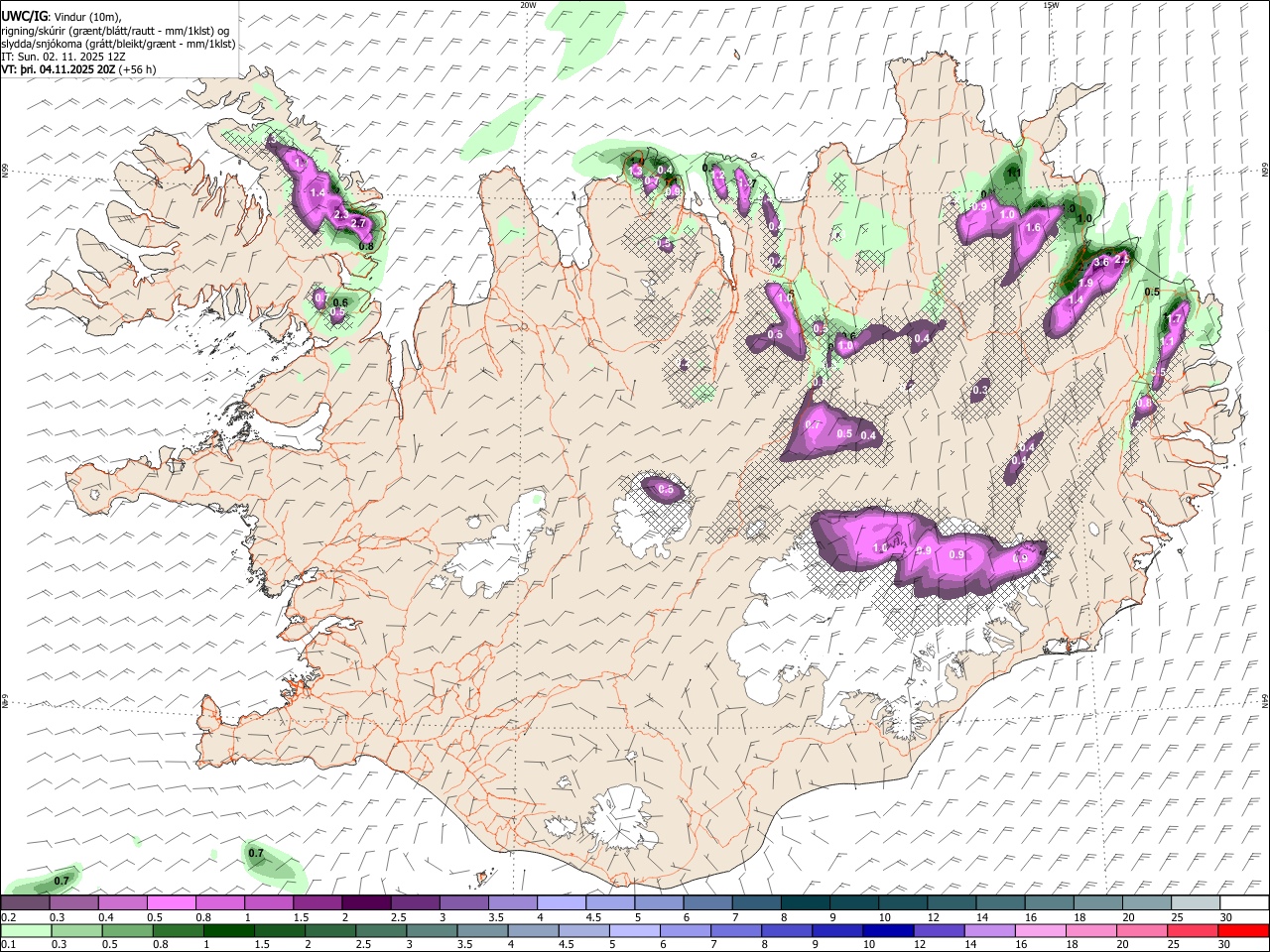Select the lower legend green swatch labeled 0.8
Image resolution: width=1270 pixels, height=952 pixels.
click(x=179, y=930)
